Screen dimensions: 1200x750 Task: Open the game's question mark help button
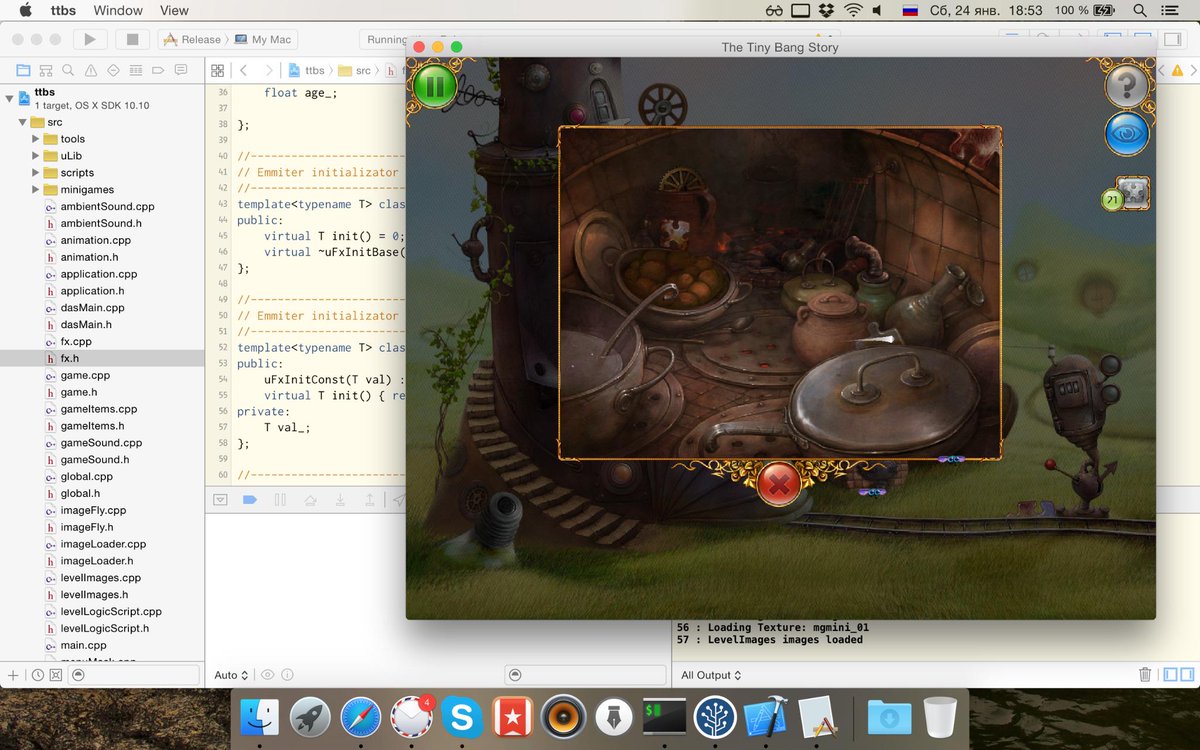[x=1127, y=86]
